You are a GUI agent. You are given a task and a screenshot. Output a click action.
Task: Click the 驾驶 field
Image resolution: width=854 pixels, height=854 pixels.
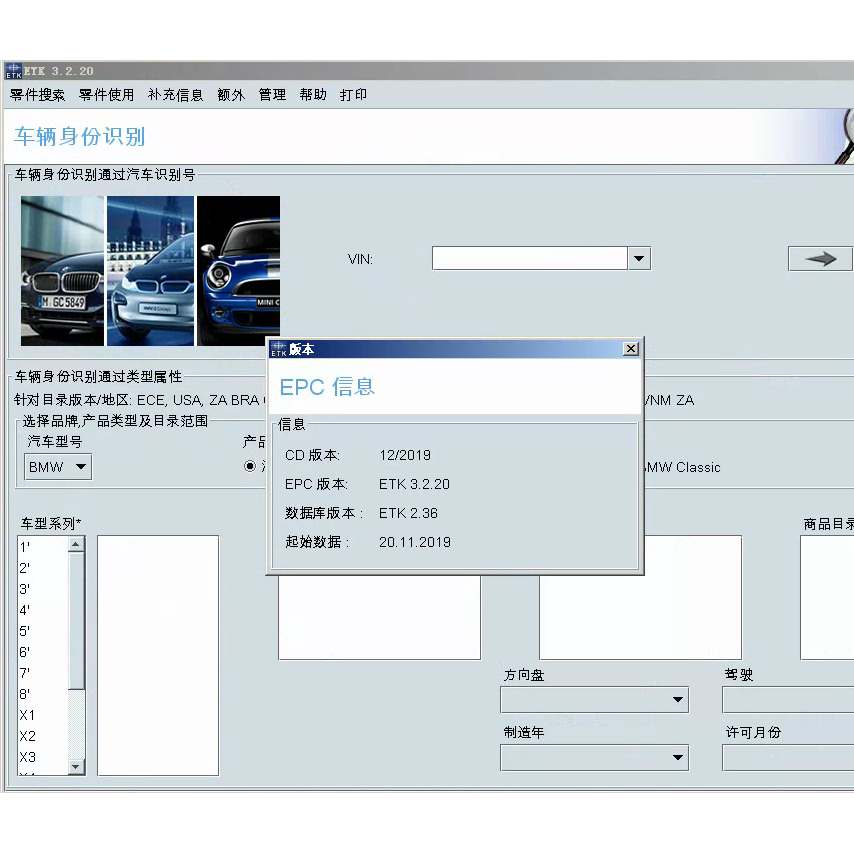(x=788, y=700)
